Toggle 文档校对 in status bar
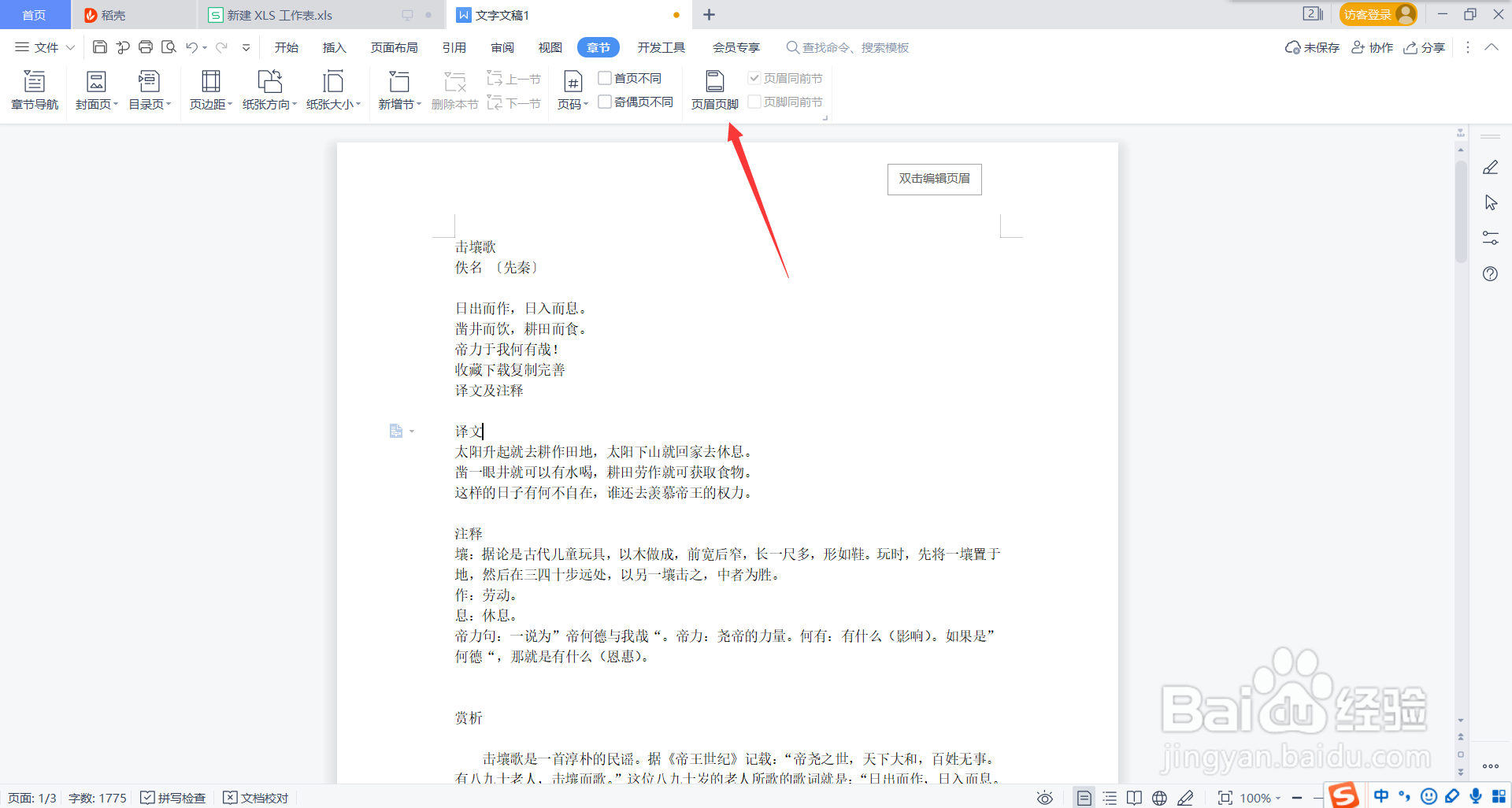The width and height of the screenshot is (1512, 808). click(256, 798)
